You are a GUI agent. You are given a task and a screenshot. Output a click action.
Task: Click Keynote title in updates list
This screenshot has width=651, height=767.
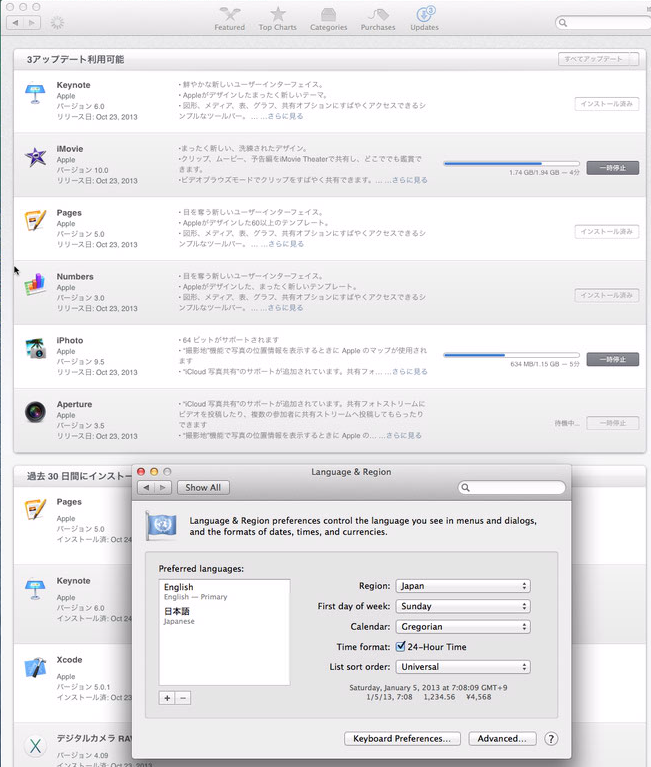[73, 85]
